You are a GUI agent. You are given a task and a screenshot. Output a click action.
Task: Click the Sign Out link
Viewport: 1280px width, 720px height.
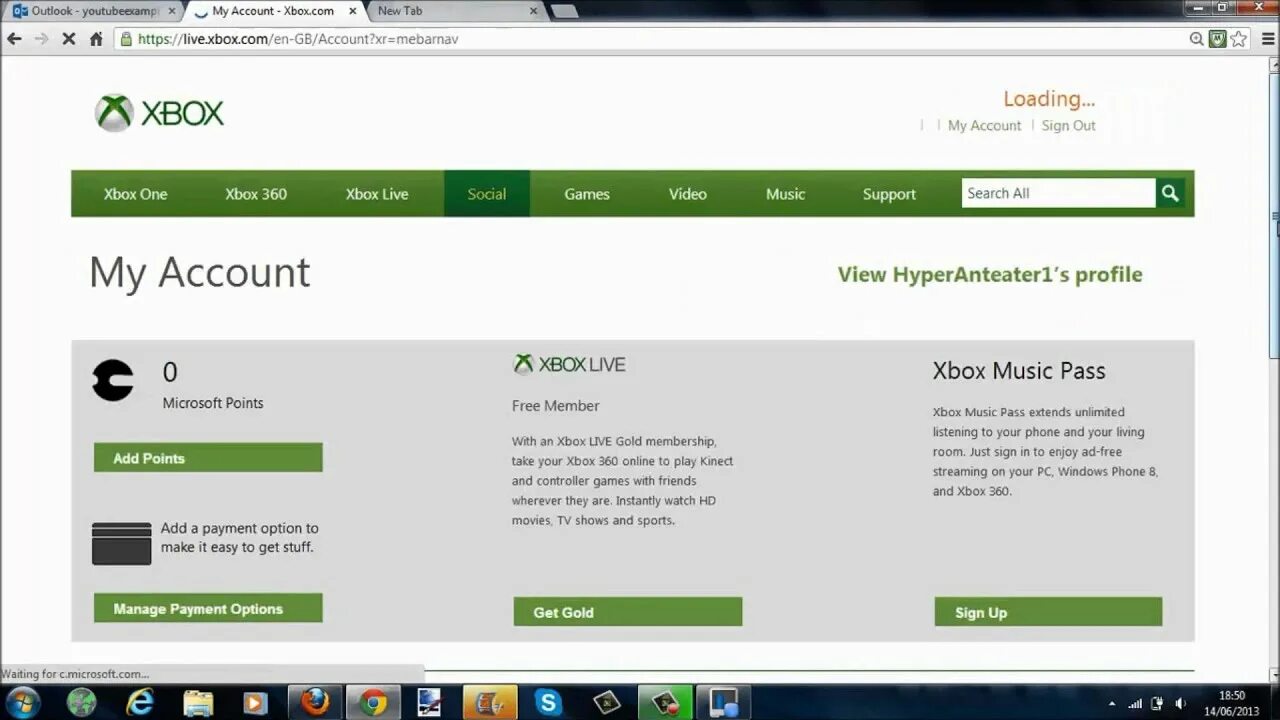point(1068,126)
